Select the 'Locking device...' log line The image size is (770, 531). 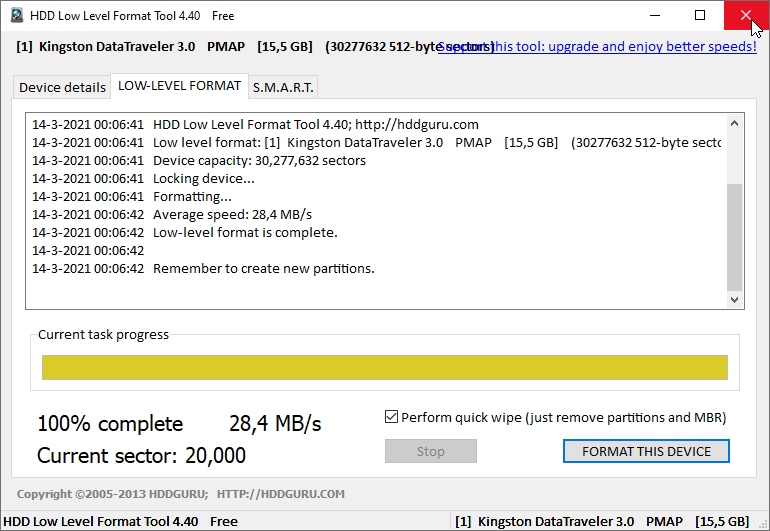(x=203, y=179)
